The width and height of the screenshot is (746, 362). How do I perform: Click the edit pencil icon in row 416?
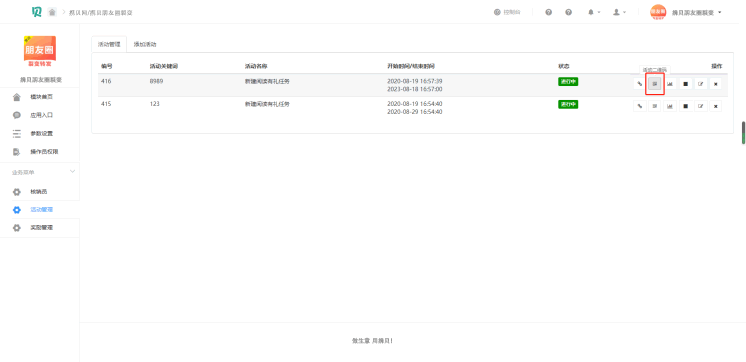coord(700,84)
